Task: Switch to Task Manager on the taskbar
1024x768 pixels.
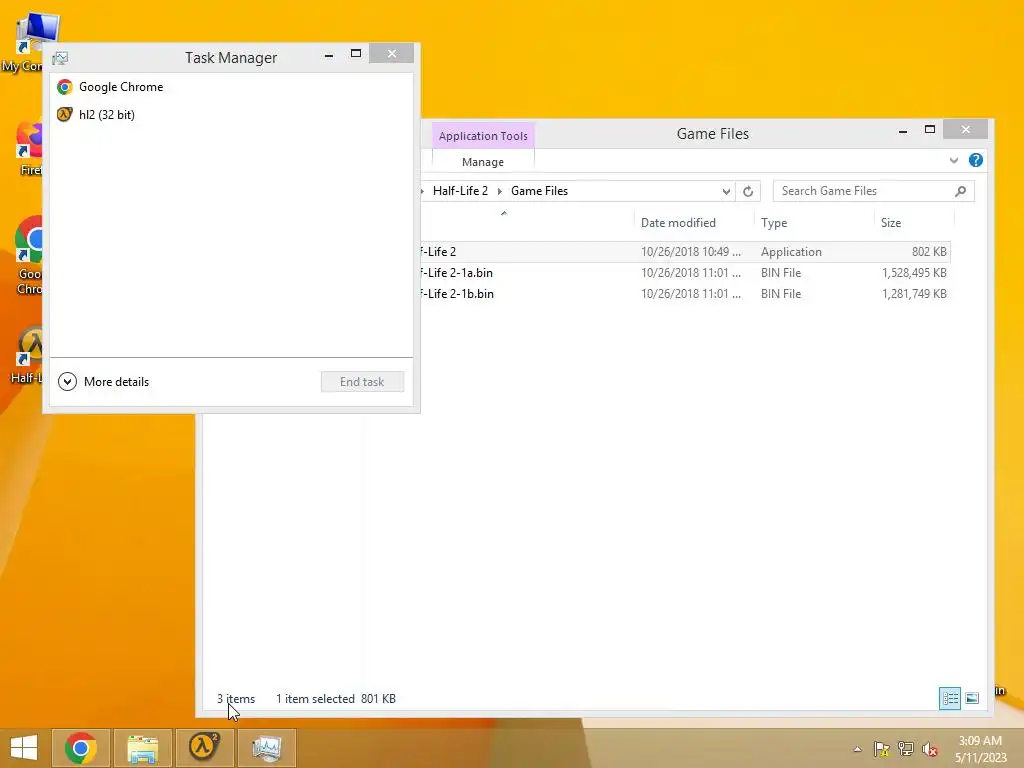Action: pyautogui.click(x=266, y=748)
